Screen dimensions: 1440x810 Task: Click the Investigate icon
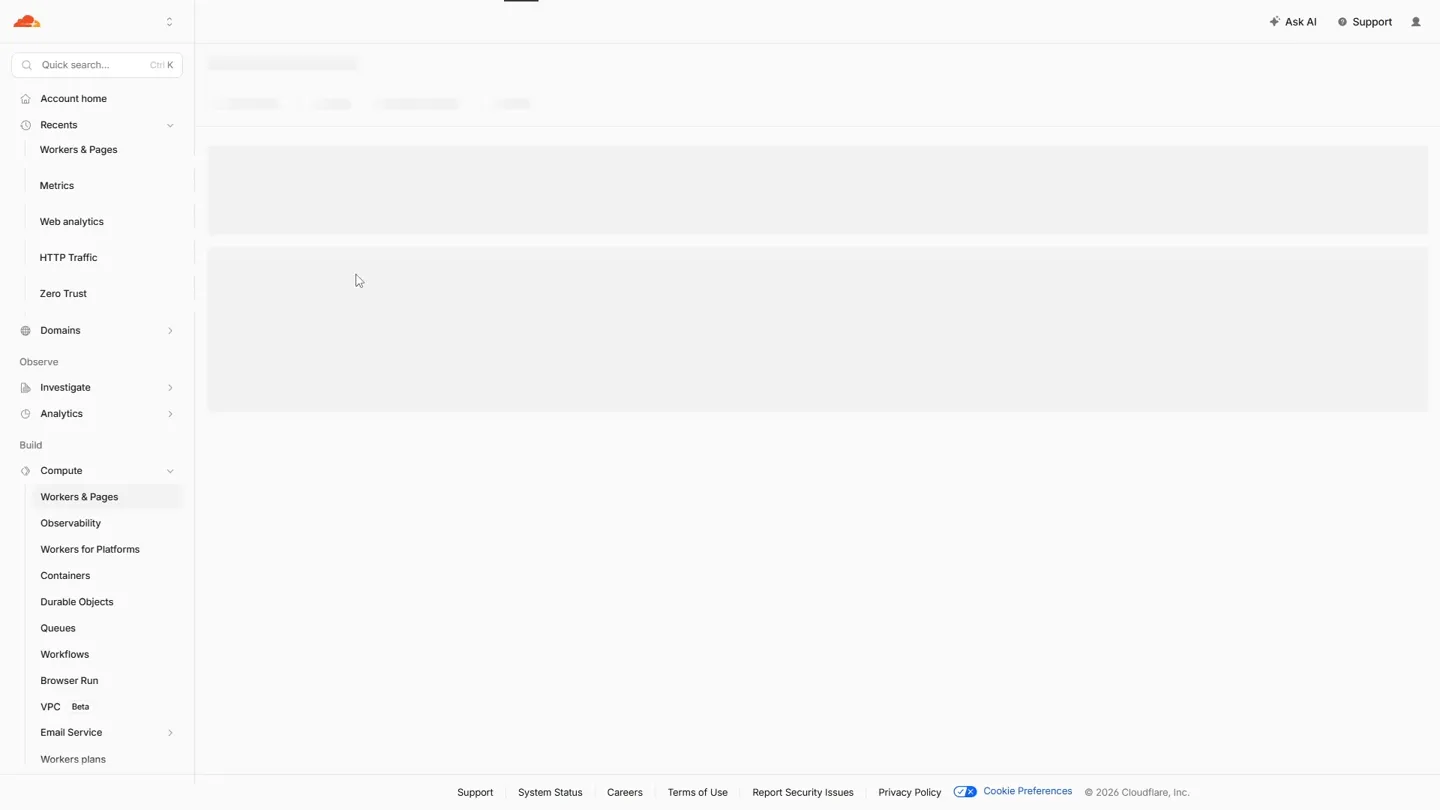click(26, 388)
